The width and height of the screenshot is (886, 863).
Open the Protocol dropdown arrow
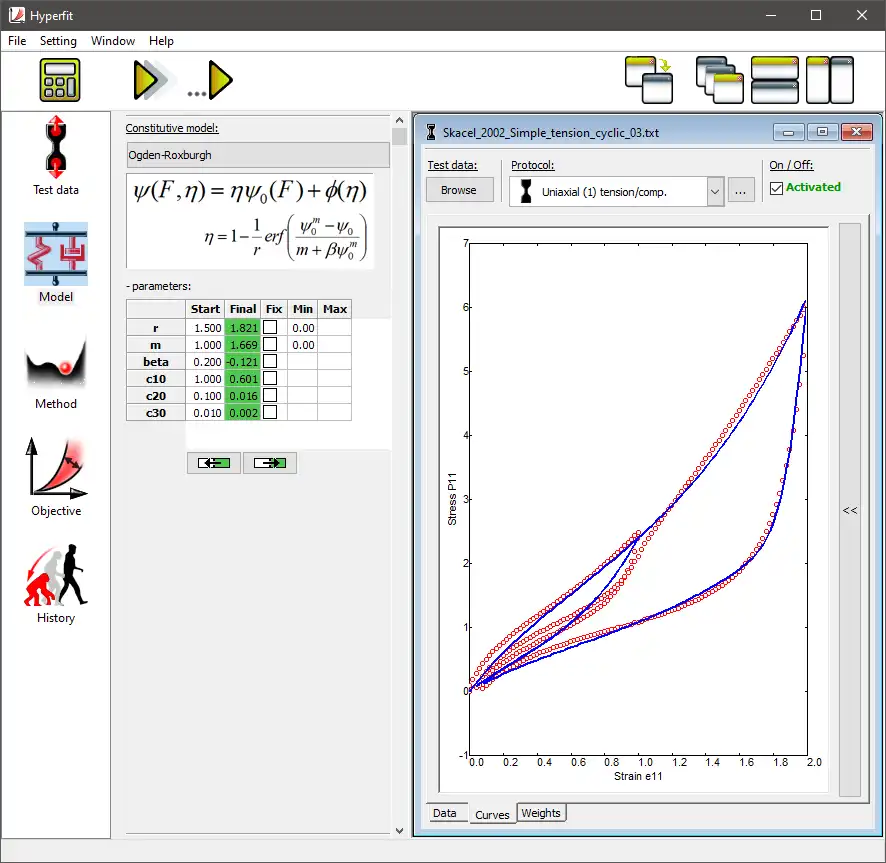715,192
